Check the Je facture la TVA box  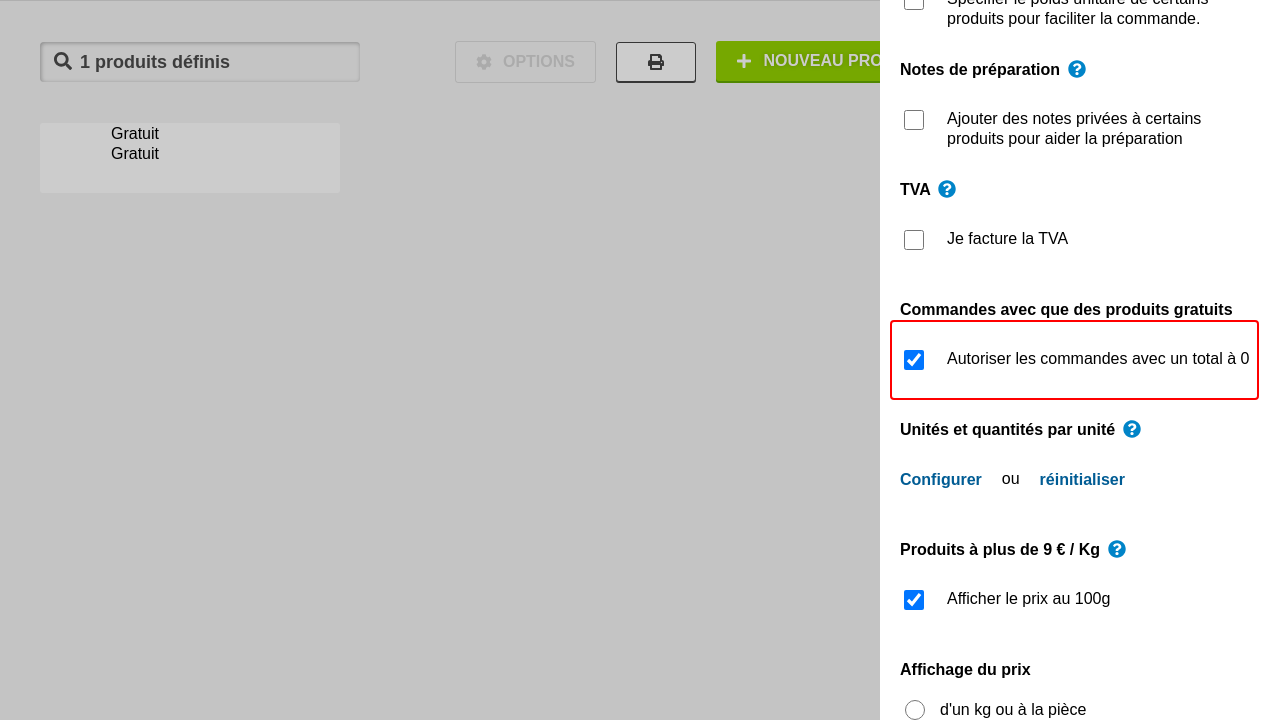914,240
